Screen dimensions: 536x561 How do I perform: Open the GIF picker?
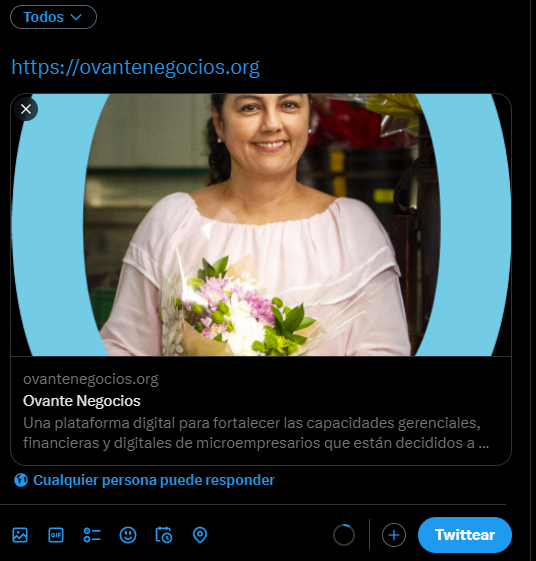click(56, 535)
